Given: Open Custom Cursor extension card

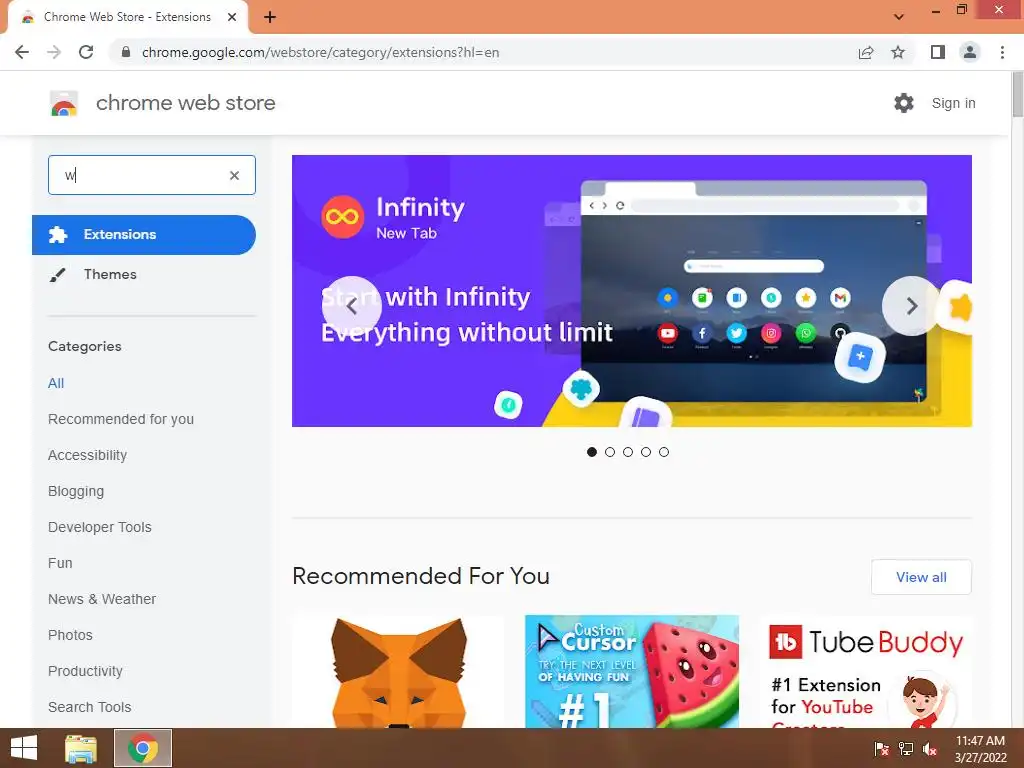Looking at the screenshot, I should [x=632, y=671].
